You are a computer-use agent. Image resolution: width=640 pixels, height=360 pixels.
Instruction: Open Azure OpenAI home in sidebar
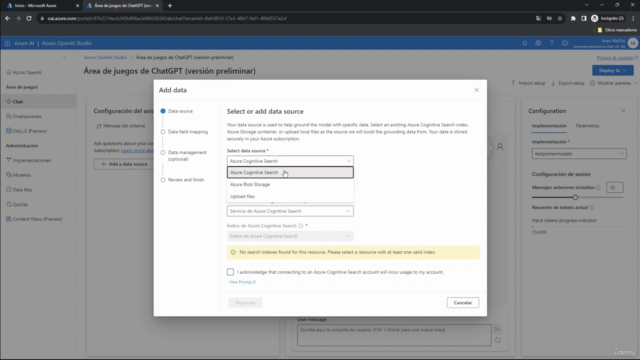pyautogui.click(x=24, y=72)
